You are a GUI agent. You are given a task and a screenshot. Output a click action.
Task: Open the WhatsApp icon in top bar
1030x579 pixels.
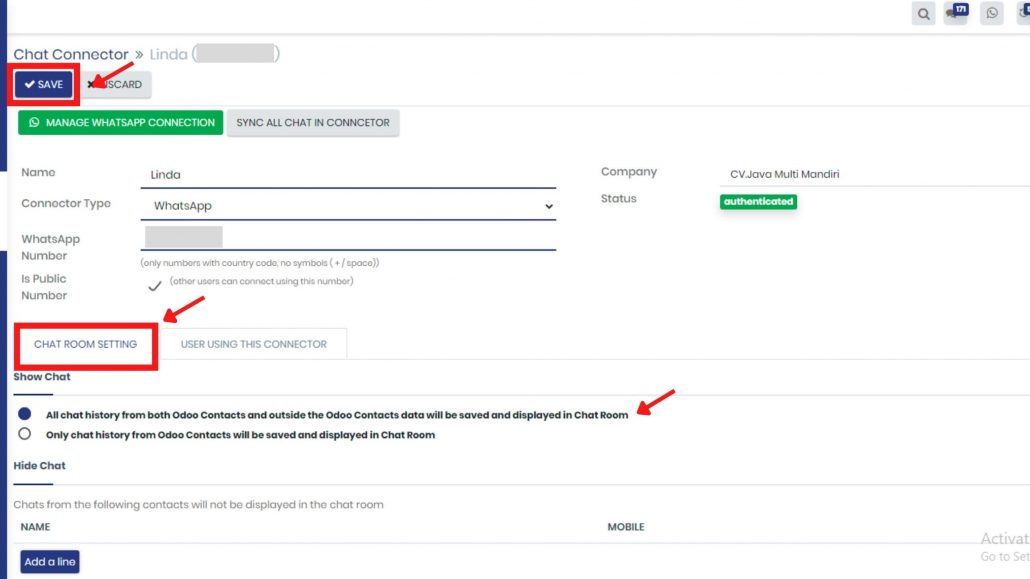click(x=991, y=13)
